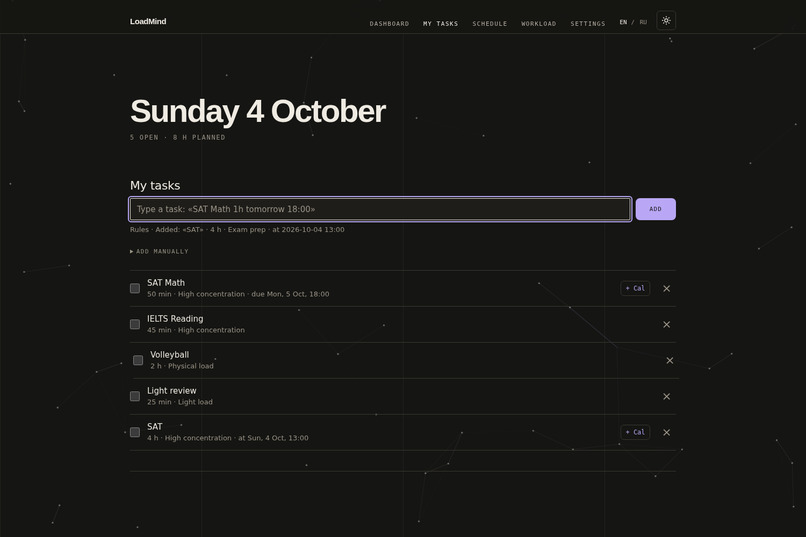Delete the IELTS Reading task
The image size is (806, 537).
point(666,325)
